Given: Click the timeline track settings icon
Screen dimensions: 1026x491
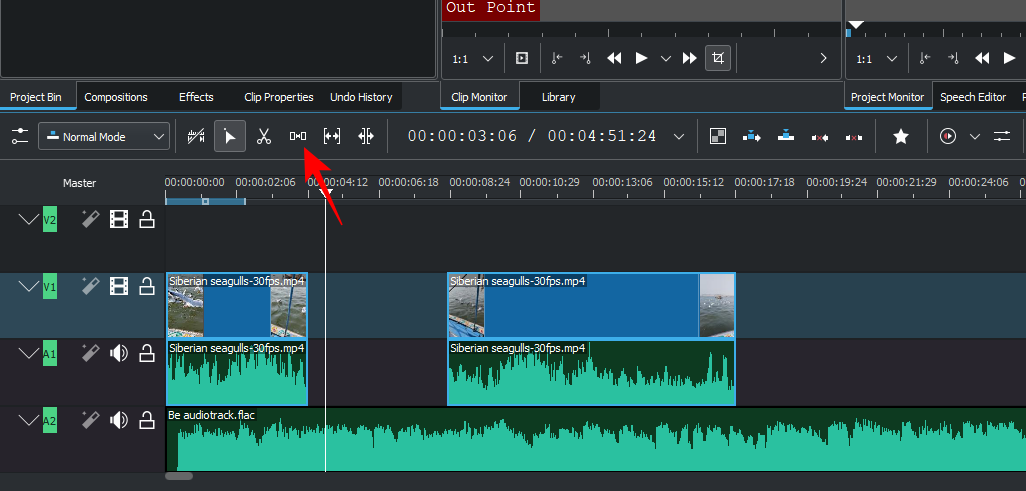Looking at the screenshot, I should tap(20, 136).
